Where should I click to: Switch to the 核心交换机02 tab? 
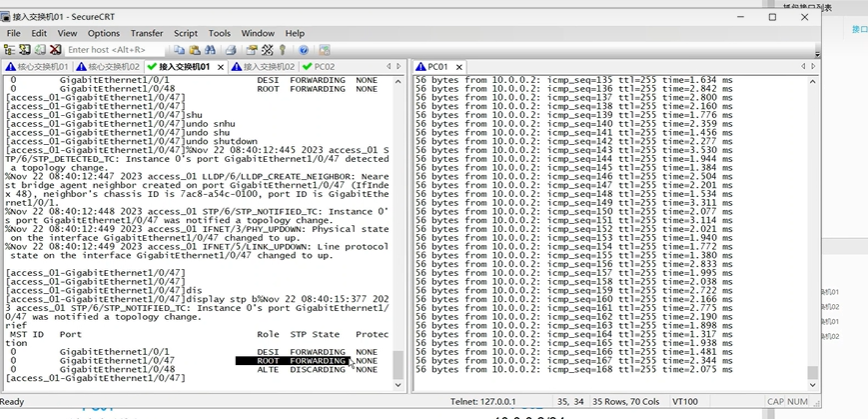click(108, 67)
